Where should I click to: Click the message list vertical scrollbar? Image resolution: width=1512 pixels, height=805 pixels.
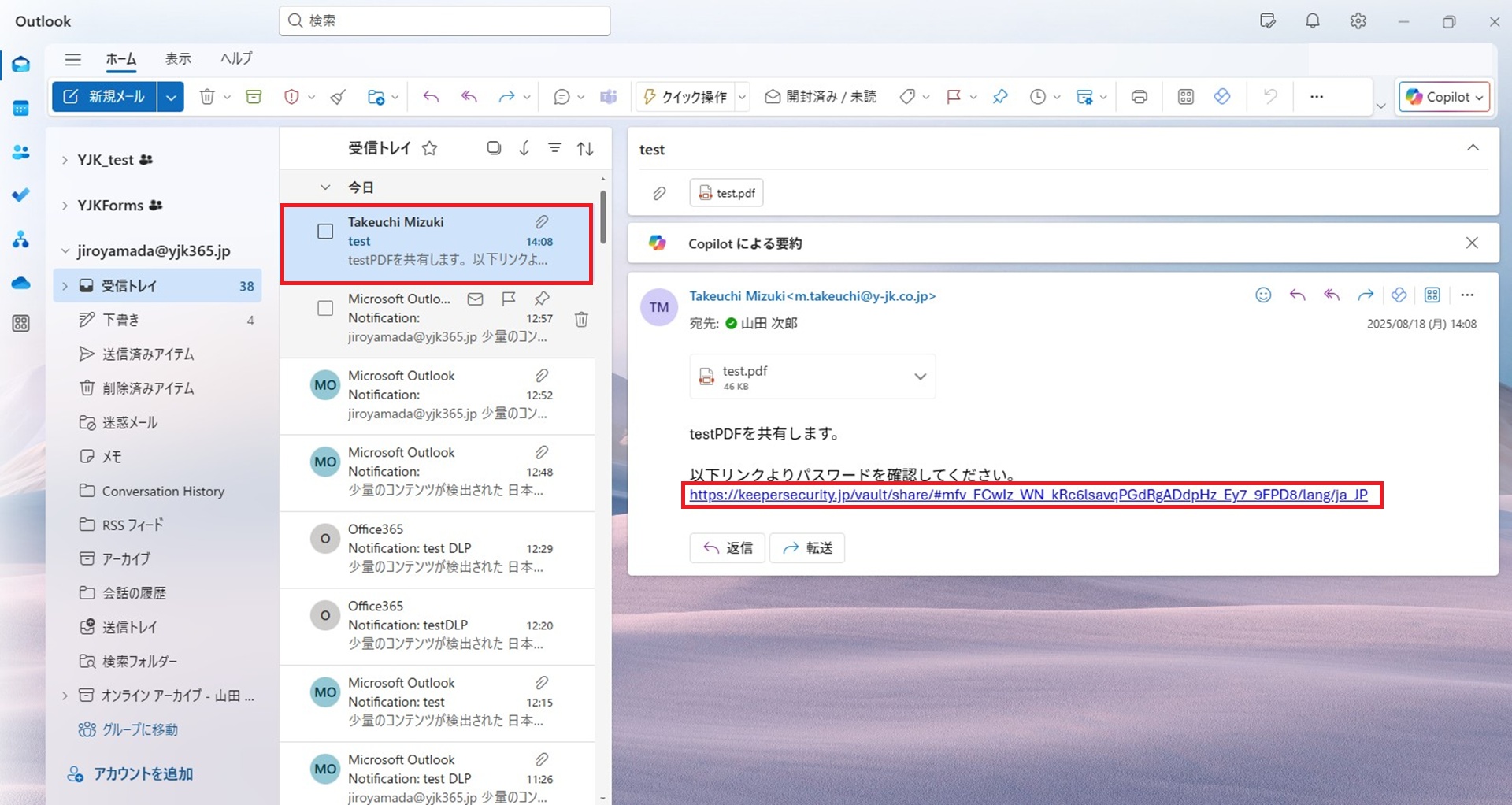tap(603, 217)
